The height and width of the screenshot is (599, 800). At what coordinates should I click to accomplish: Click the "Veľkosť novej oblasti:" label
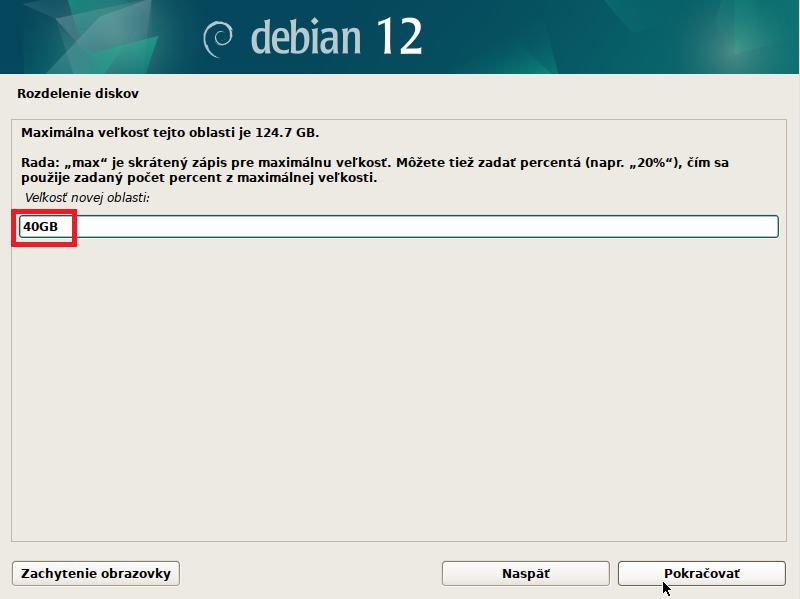coord(87,198)
